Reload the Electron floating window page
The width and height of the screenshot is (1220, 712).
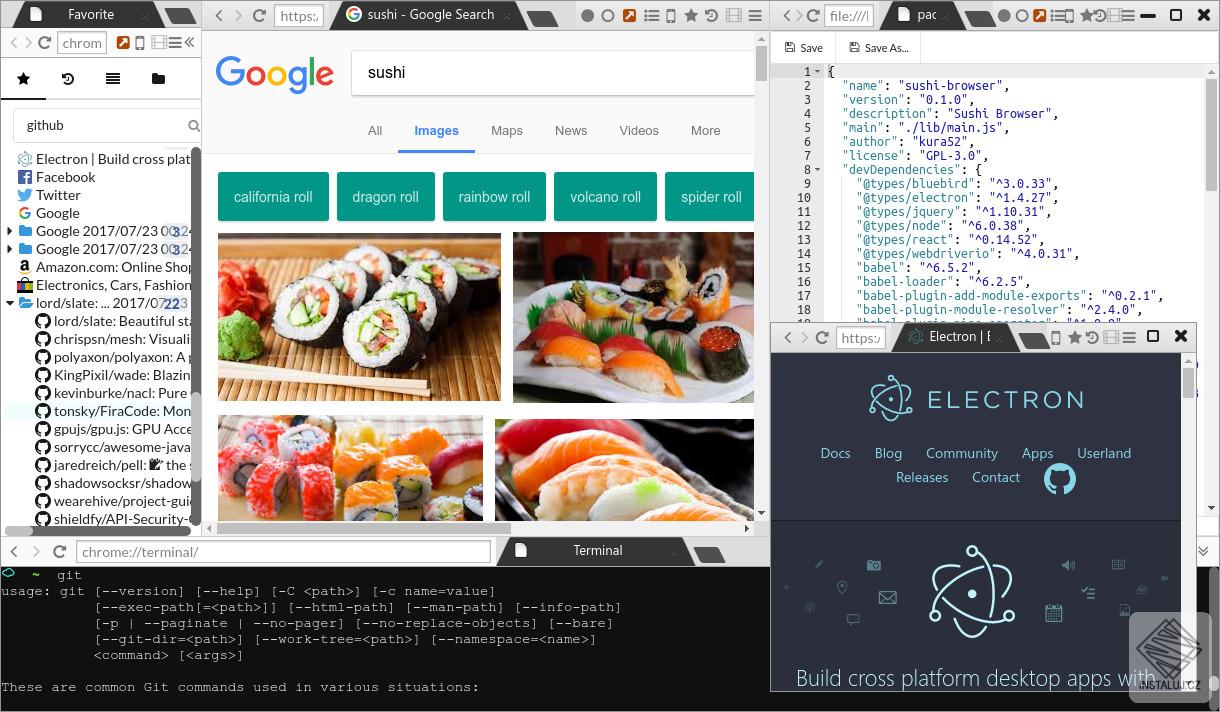tap(822, 338)
